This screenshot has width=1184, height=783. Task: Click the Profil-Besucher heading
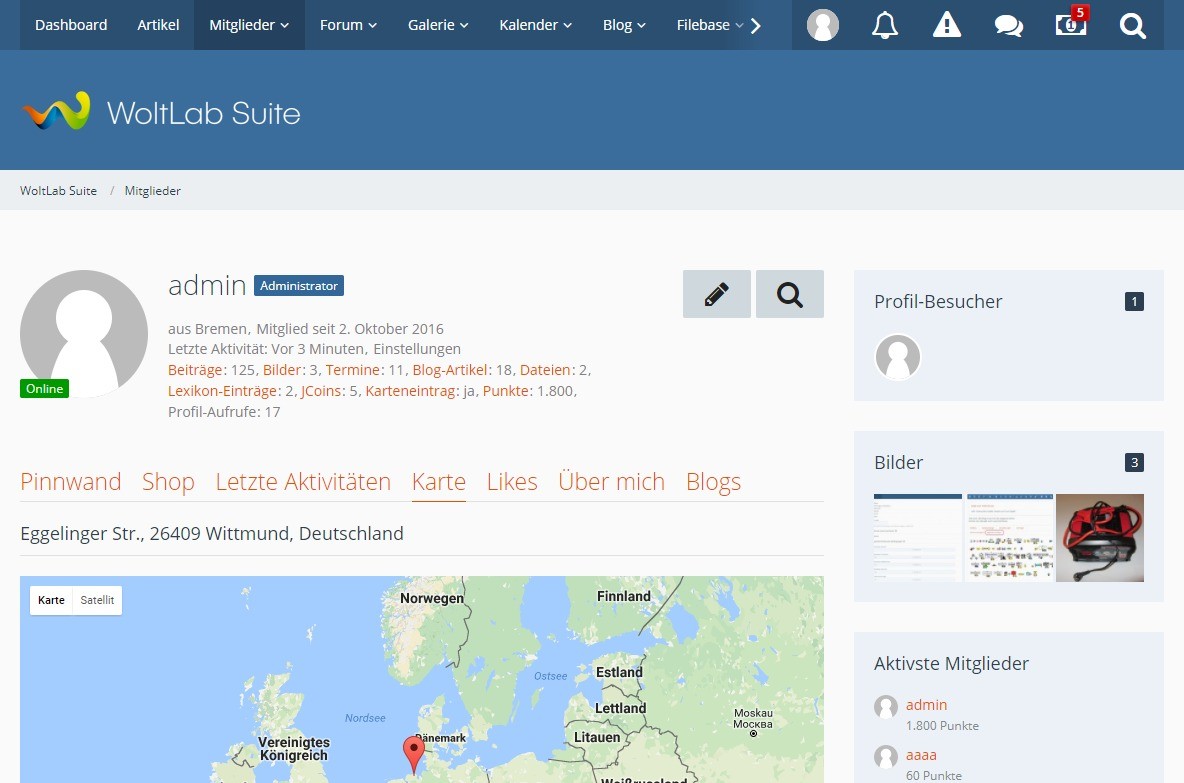tap(938, 301)
